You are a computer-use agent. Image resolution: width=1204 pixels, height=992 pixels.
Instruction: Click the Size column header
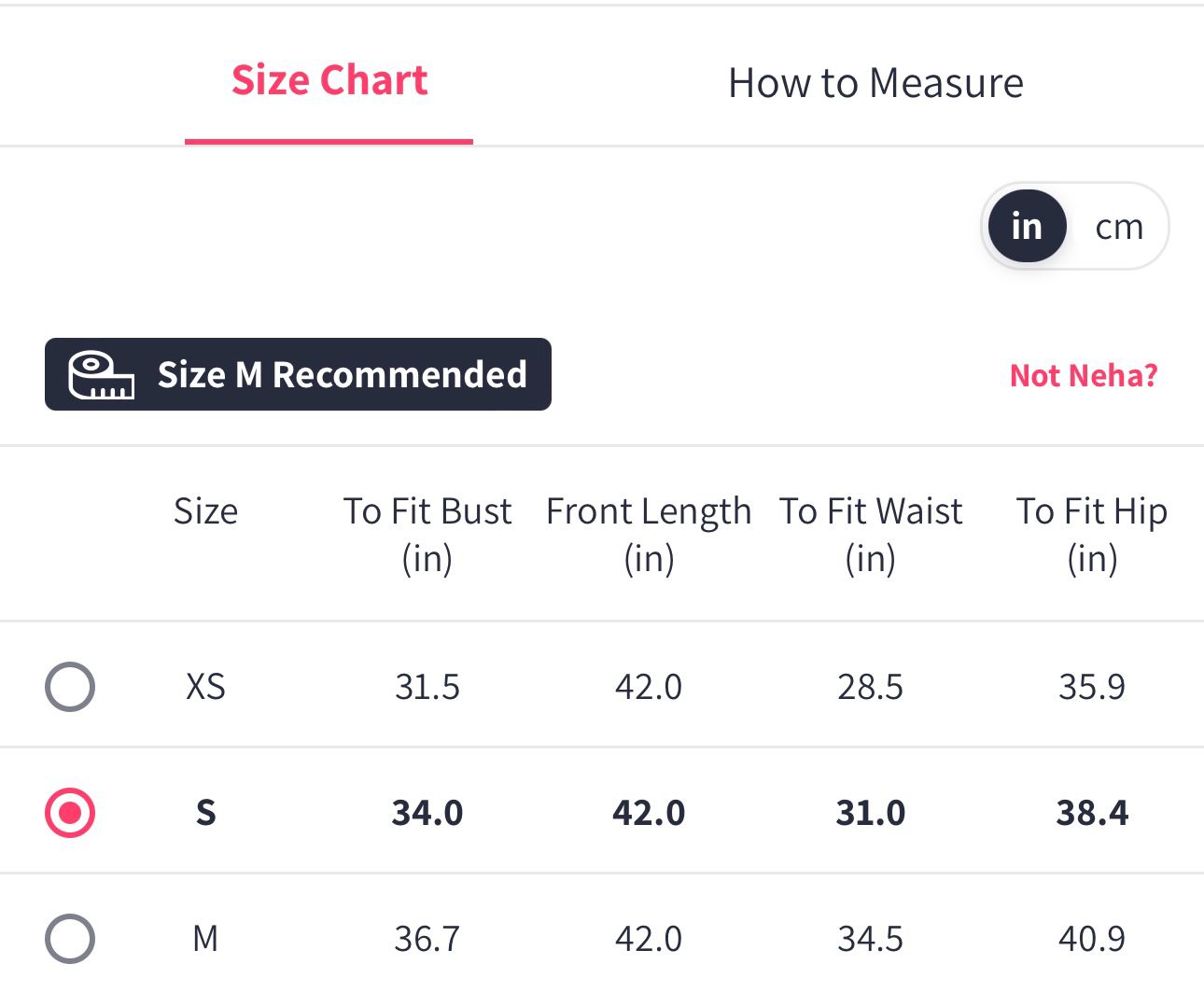click(205, 511)
